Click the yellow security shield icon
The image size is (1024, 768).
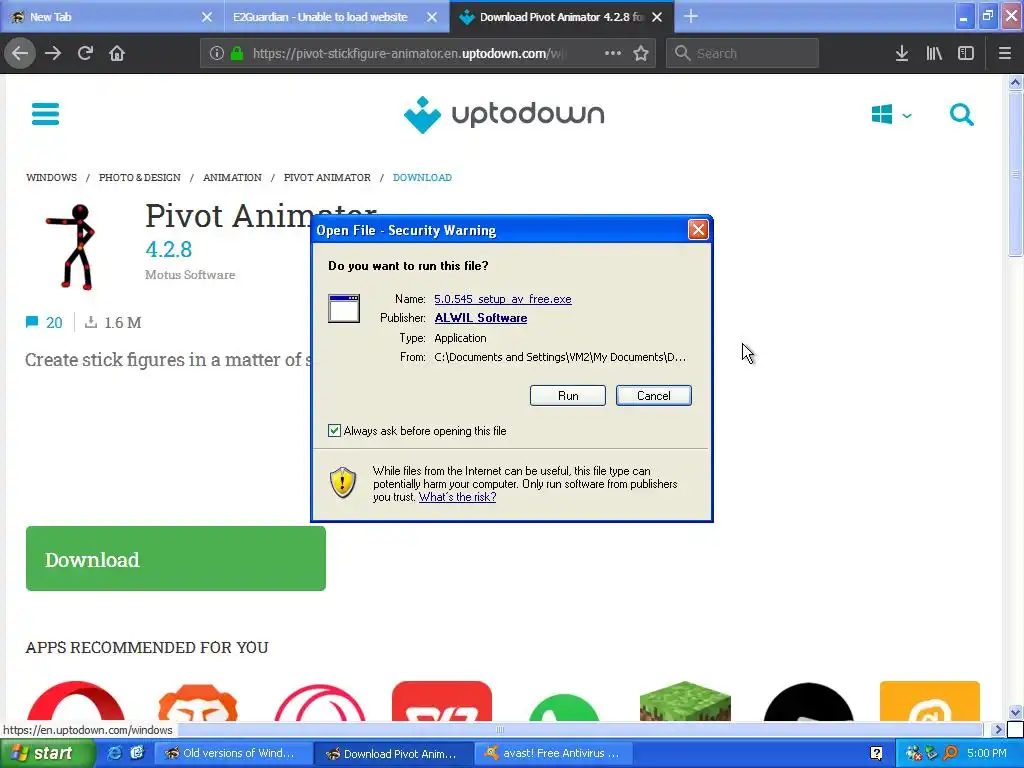click(342, 483)
